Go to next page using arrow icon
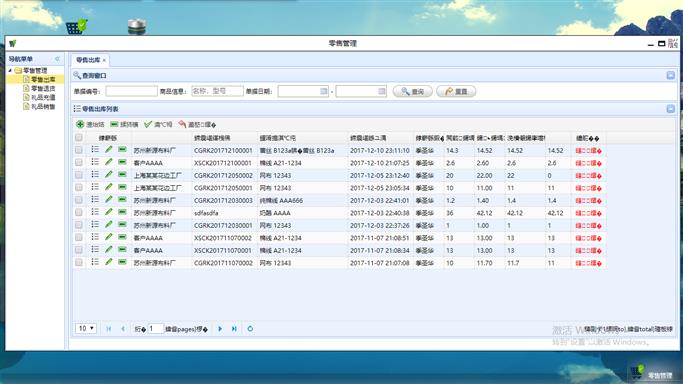The height and width of the screenshot is (384, 683). pyautogui.click(x=220, y=329)
